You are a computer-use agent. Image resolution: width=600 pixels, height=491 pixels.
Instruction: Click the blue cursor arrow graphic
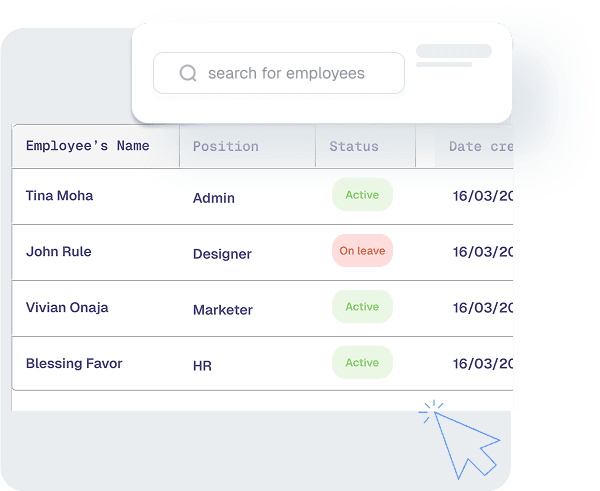pos(460,440)
